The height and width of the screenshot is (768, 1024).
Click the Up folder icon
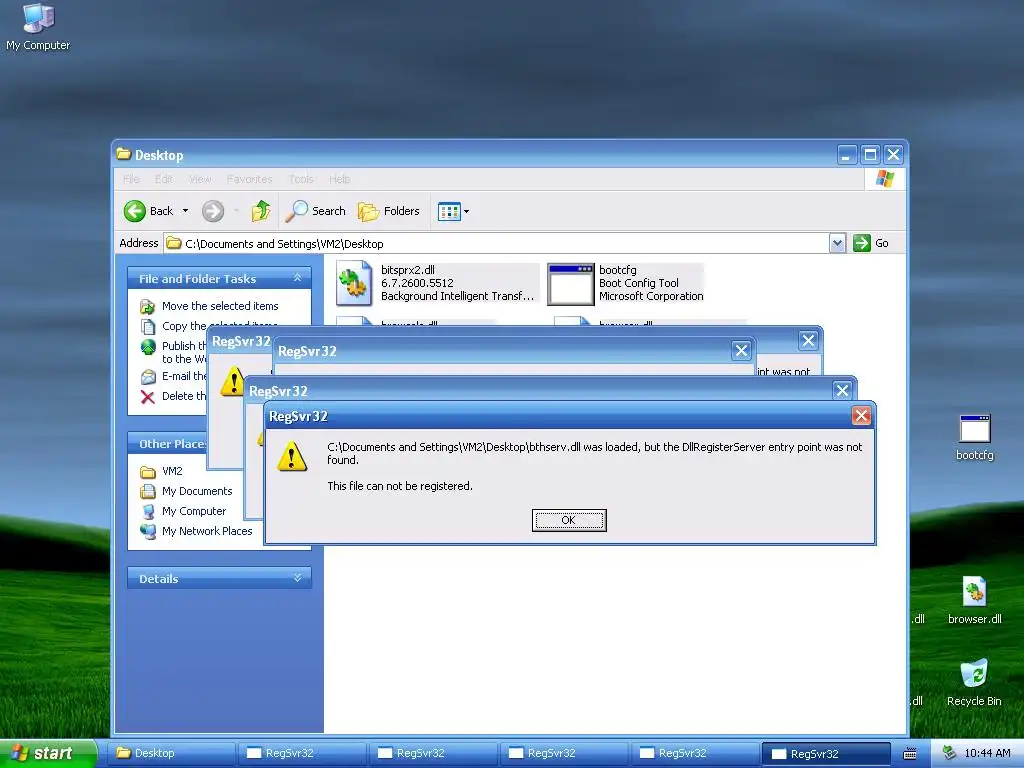[261, 211]
